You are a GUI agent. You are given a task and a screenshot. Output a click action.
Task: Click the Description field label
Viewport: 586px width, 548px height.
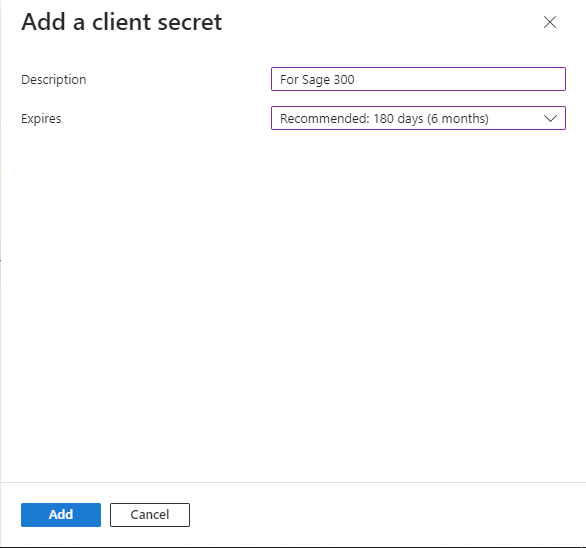54,80
